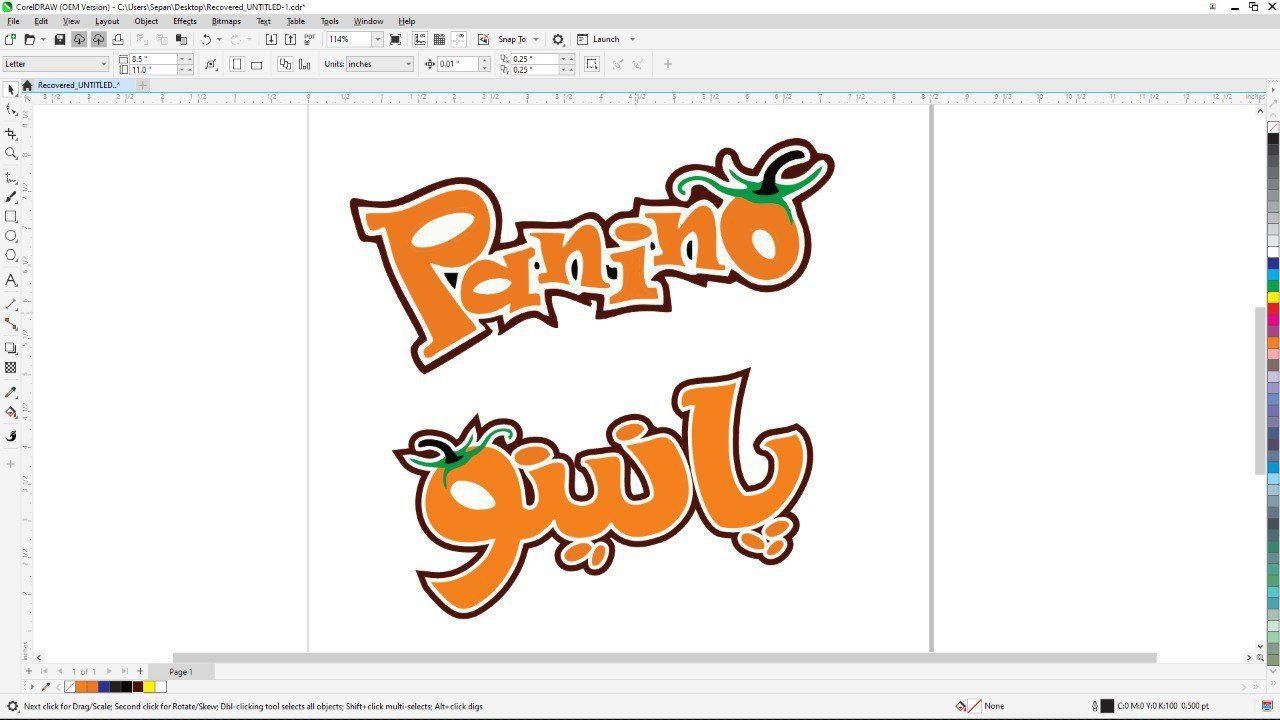Select the Crop tool
Viewport: 1280px width, 720px height.
click(11, 133)
